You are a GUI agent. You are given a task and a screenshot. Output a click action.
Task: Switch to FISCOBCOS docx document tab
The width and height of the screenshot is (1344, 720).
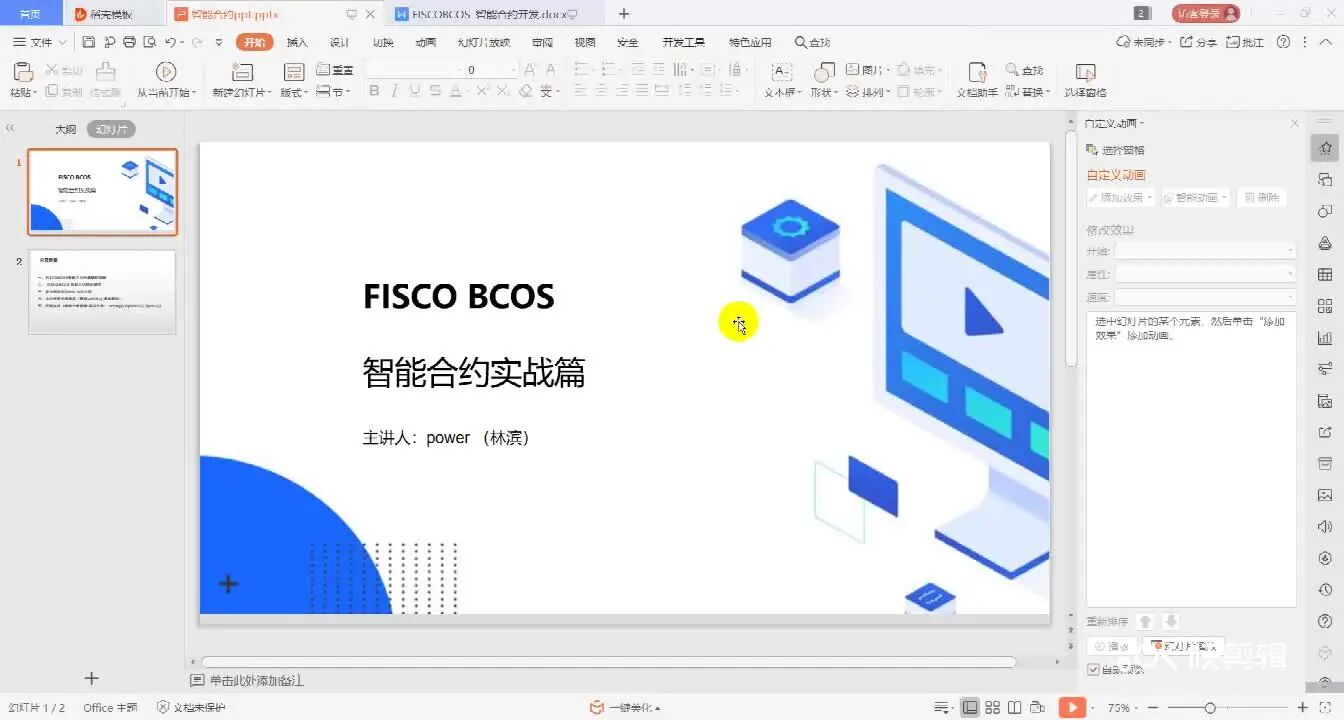tap(487, 14)
